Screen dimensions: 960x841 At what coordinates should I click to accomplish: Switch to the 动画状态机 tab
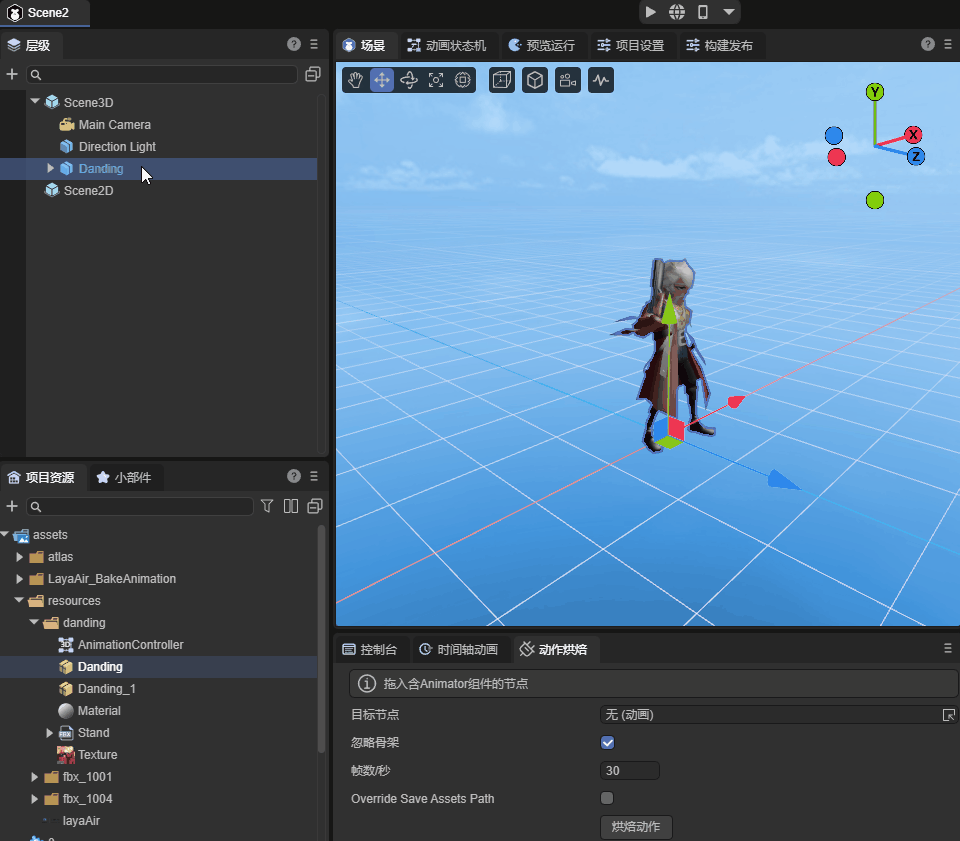coord(446,45)
